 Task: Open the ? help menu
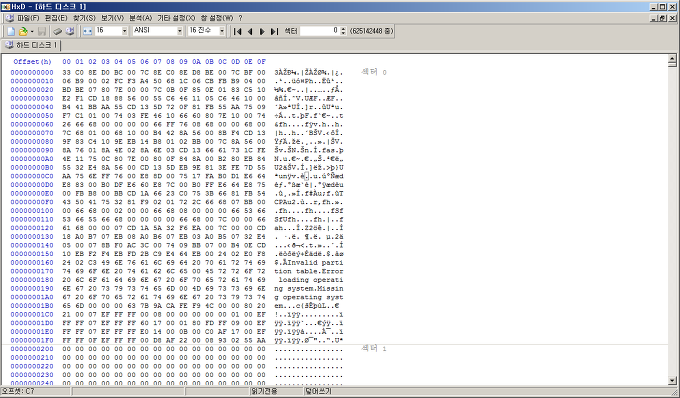click(x=241, y=18)
